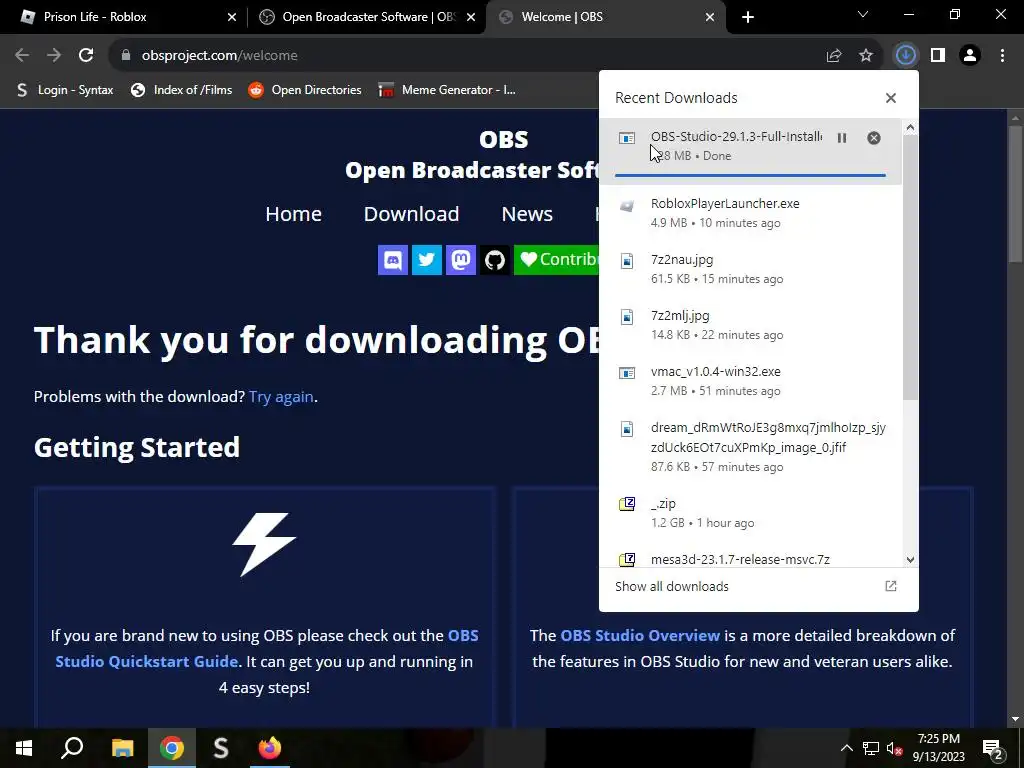1024x768 pixels.
Task: Open File Explorer from the taskbar
Action: pyautogui.click(x=122, y=748)
